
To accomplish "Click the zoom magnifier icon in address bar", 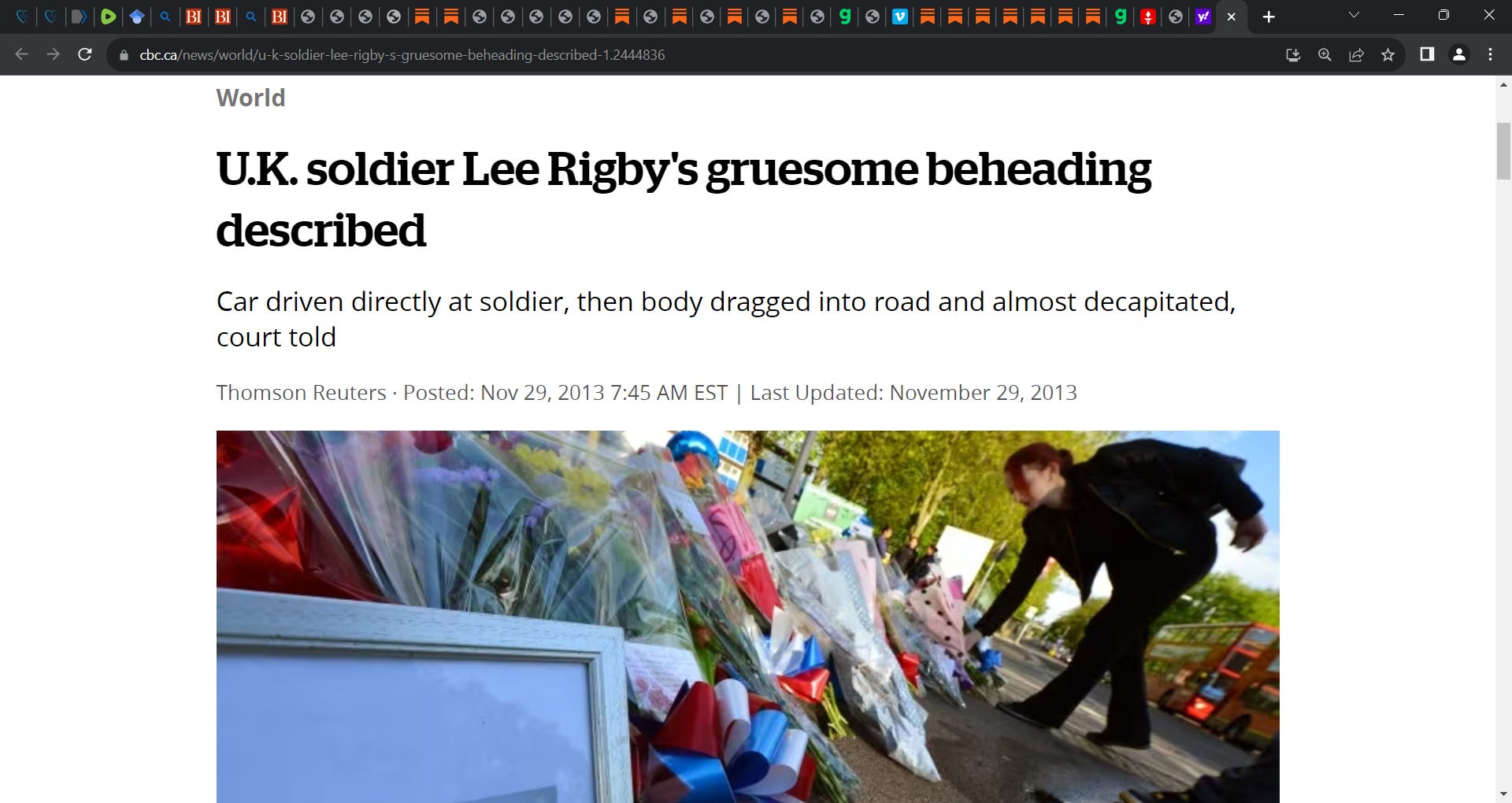I will pos(1325,54).
